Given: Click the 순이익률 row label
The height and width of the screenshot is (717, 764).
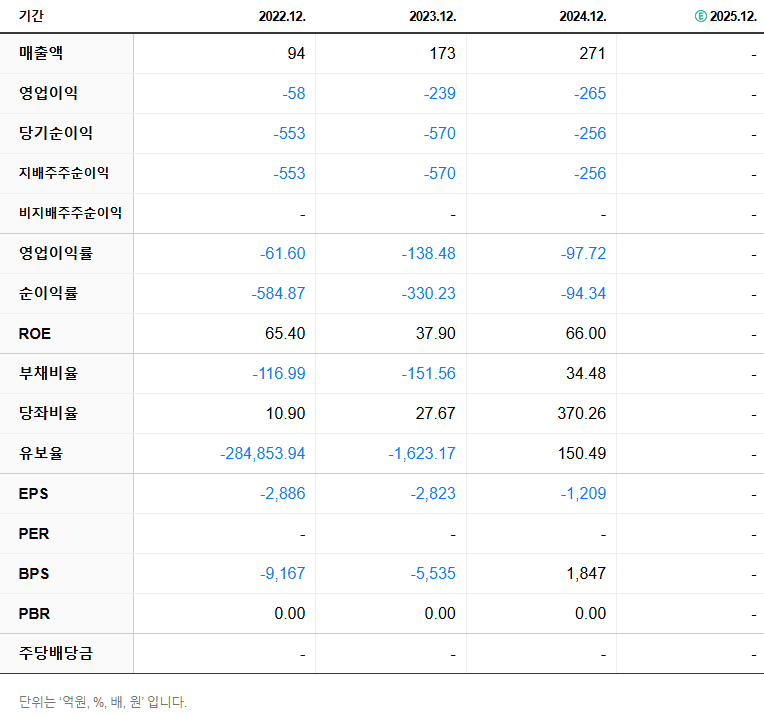Looking at the screenshot, I should pyautogui.click(x=48, y=293).
